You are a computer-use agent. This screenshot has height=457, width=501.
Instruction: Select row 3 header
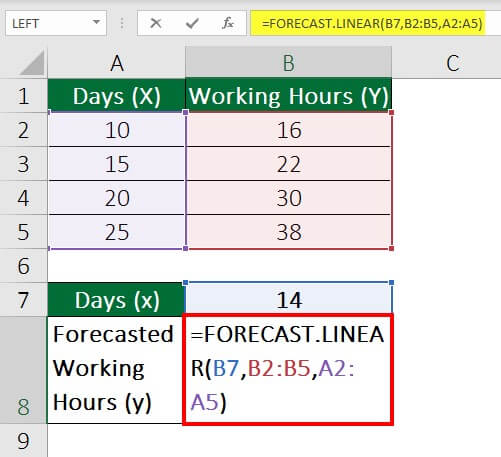[x=23, y=164]
